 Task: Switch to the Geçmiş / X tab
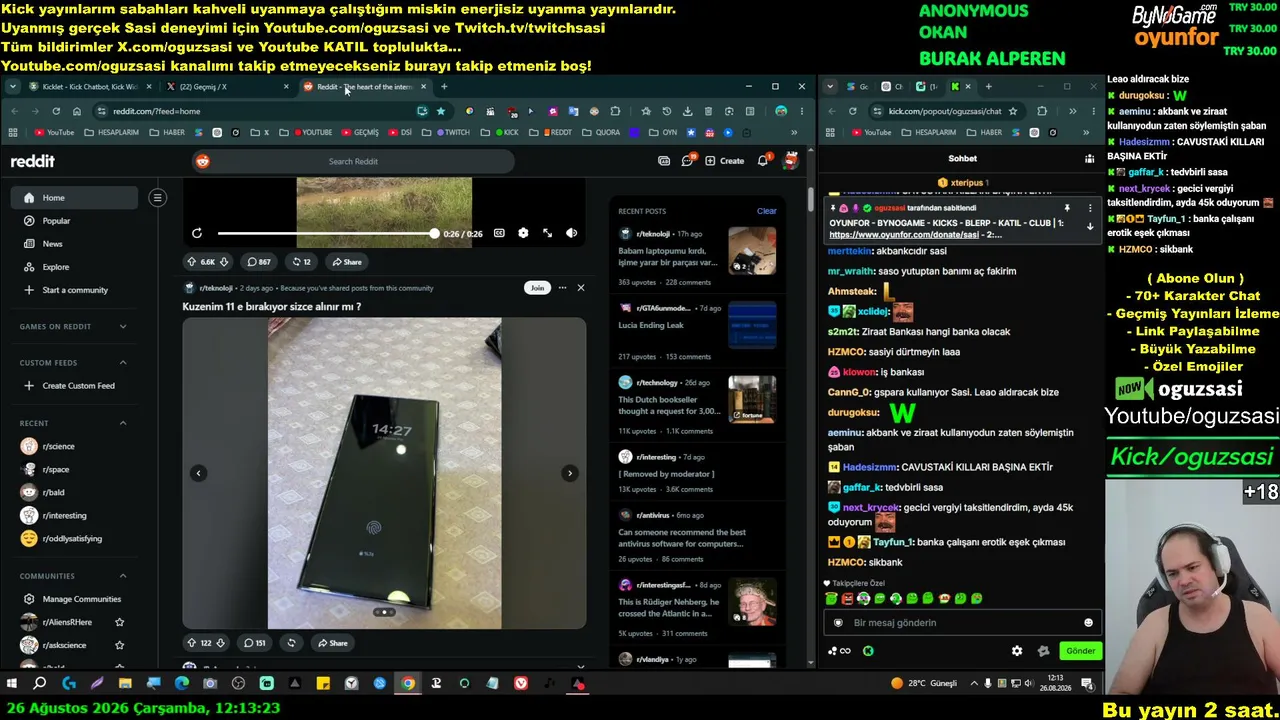click(x=227, y=87)
